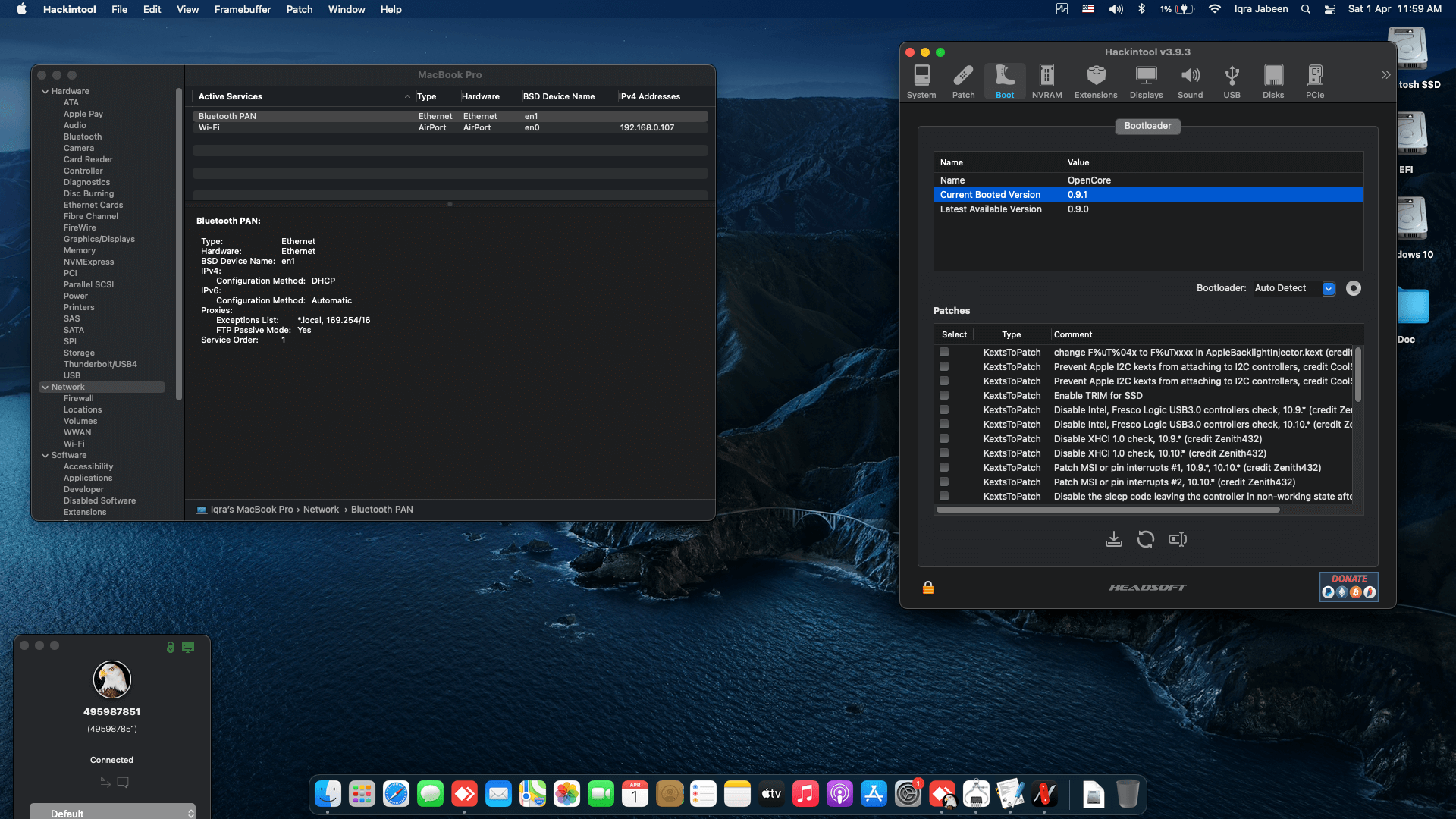Open the Patch menu in menu bar
1456x819 pixels.
click(x=299, y=9)
